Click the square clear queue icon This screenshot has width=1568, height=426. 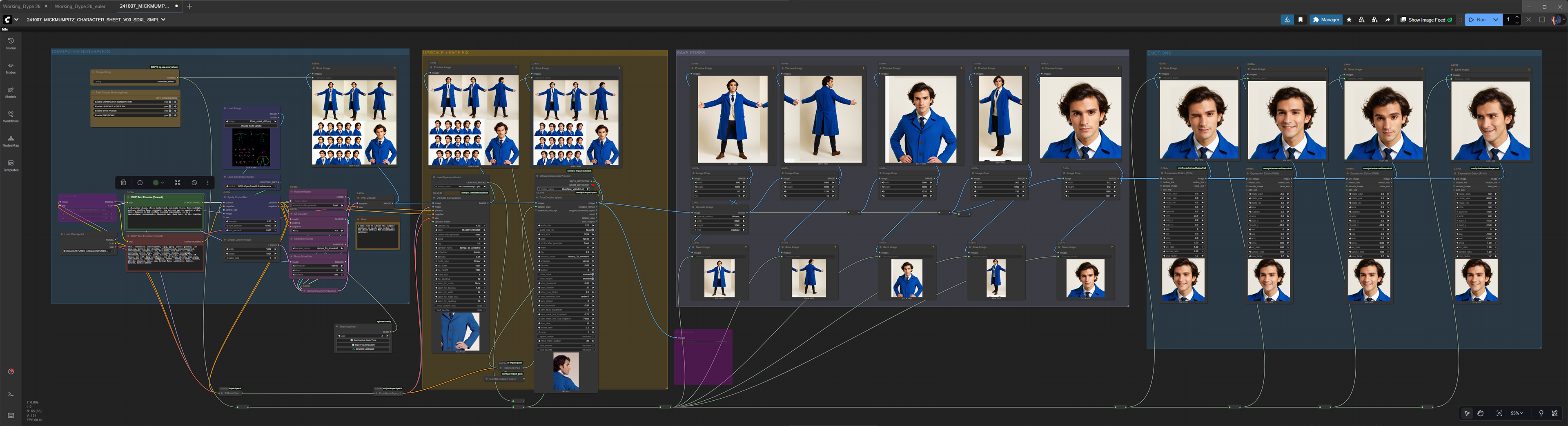tap(1542, 20)
